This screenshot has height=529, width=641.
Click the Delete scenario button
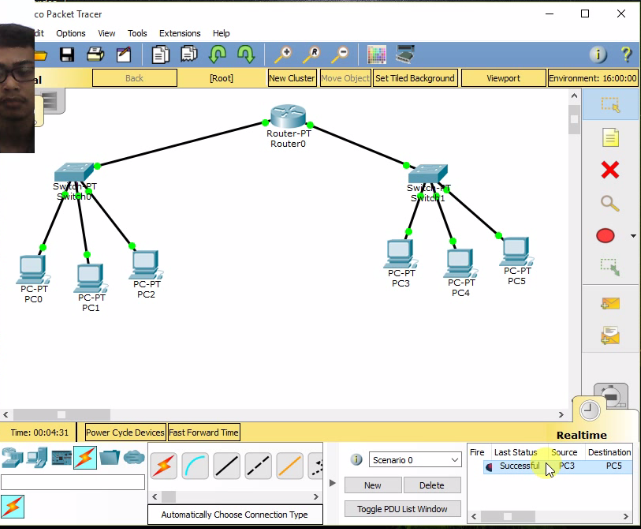432,485
